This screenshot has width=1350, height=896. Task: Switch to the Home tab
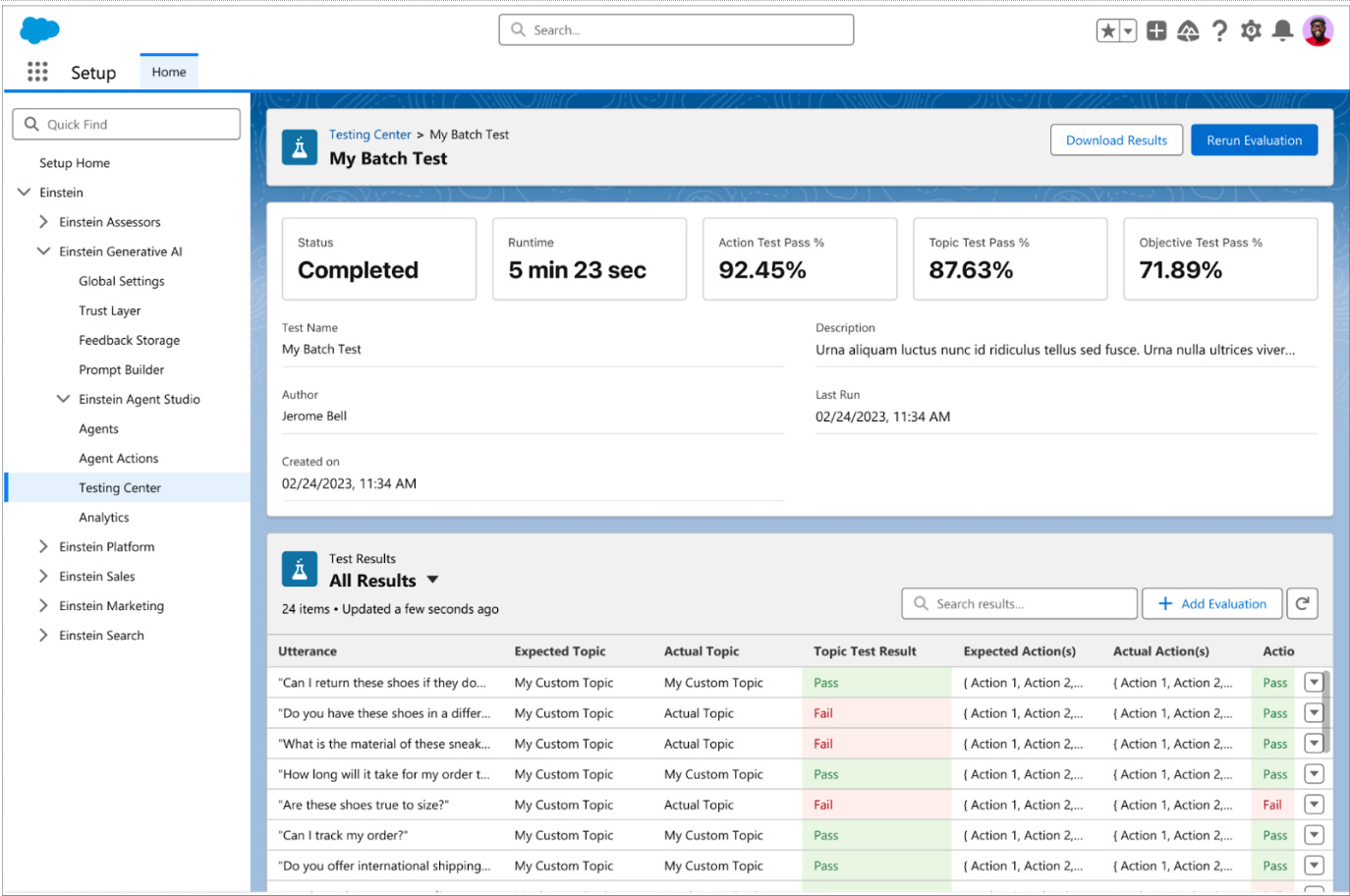click(169, 72)
